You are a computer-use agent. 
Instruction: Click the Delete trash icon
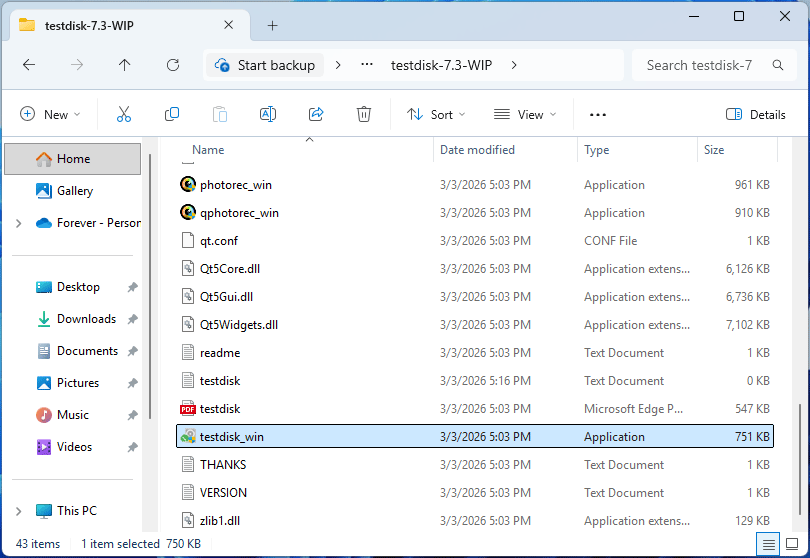[x=364, y=114]
